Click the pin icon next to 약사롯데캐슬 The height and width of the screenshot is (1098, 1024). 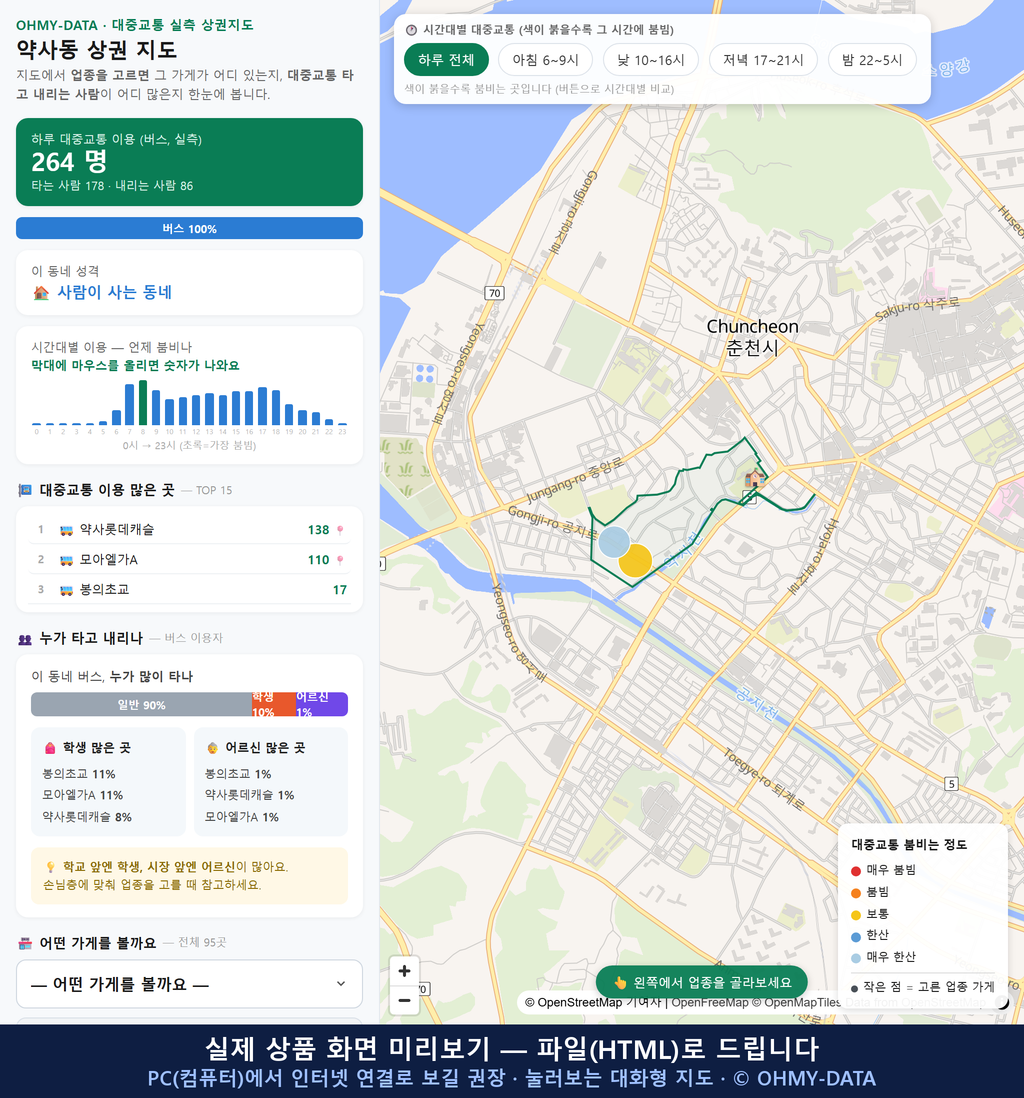point(340,530)
